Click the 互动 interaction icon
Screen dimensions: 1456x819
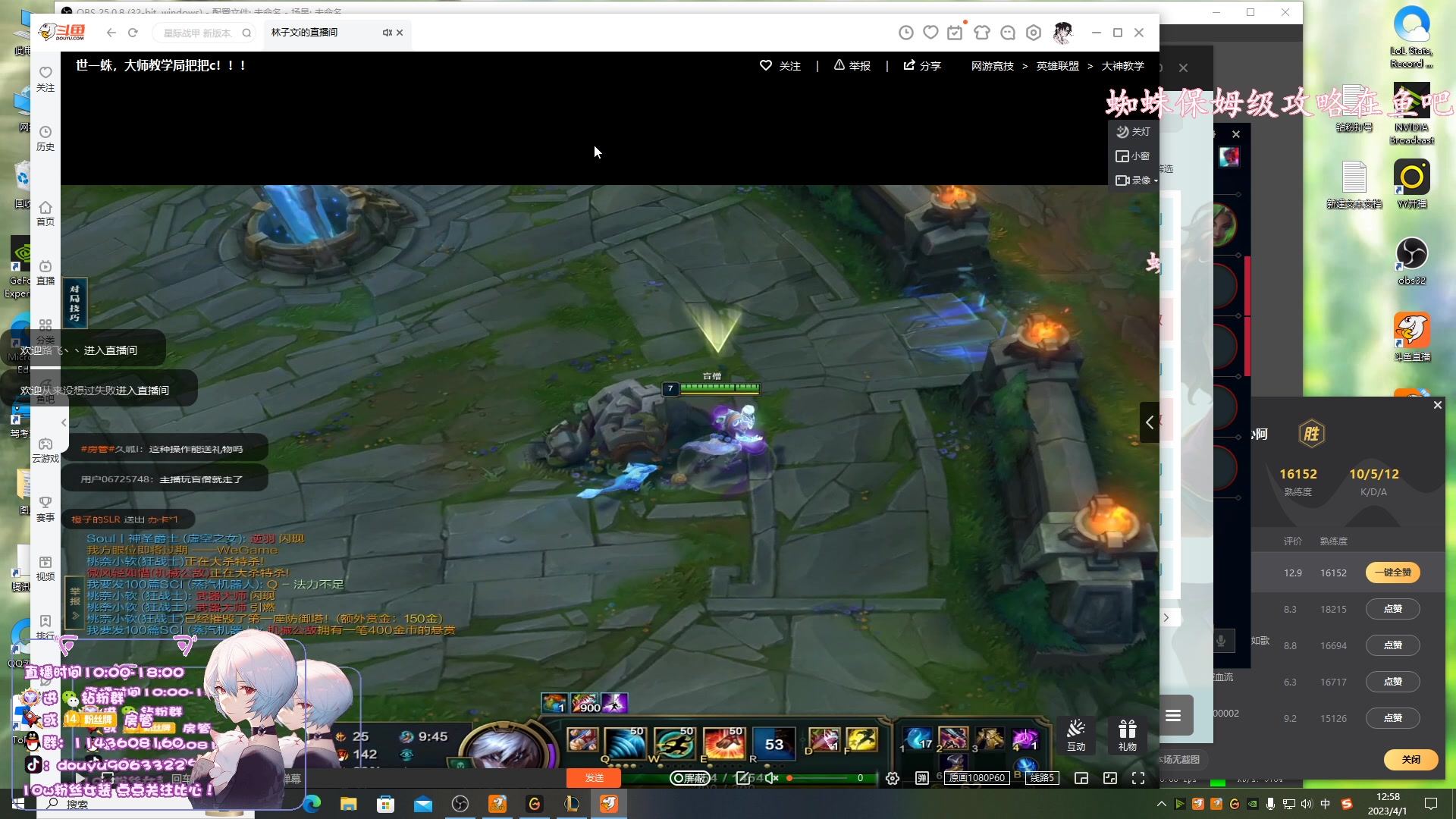1075,735
